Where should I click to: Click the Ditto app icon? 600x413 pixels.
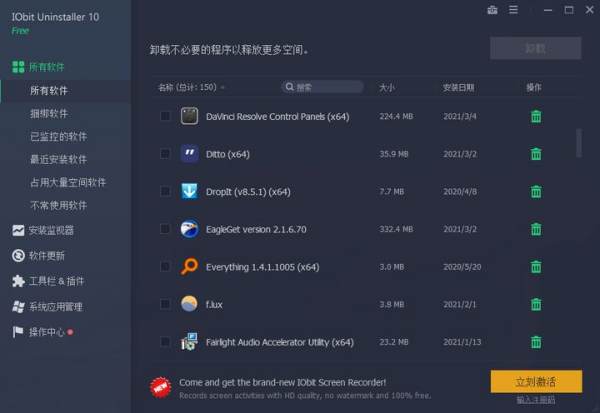[189, 153]
